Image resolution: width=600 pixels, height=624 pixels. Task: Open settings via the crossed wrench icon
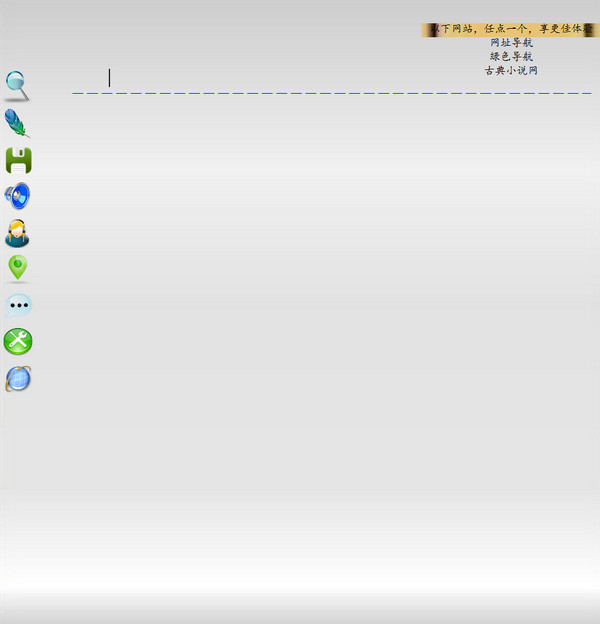[x=18, y=342]
